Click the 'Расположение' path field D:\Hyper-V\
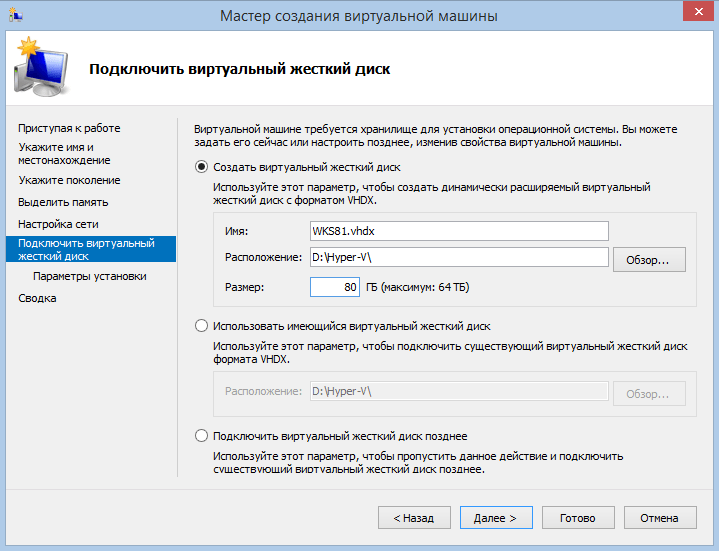 (458, 258)
